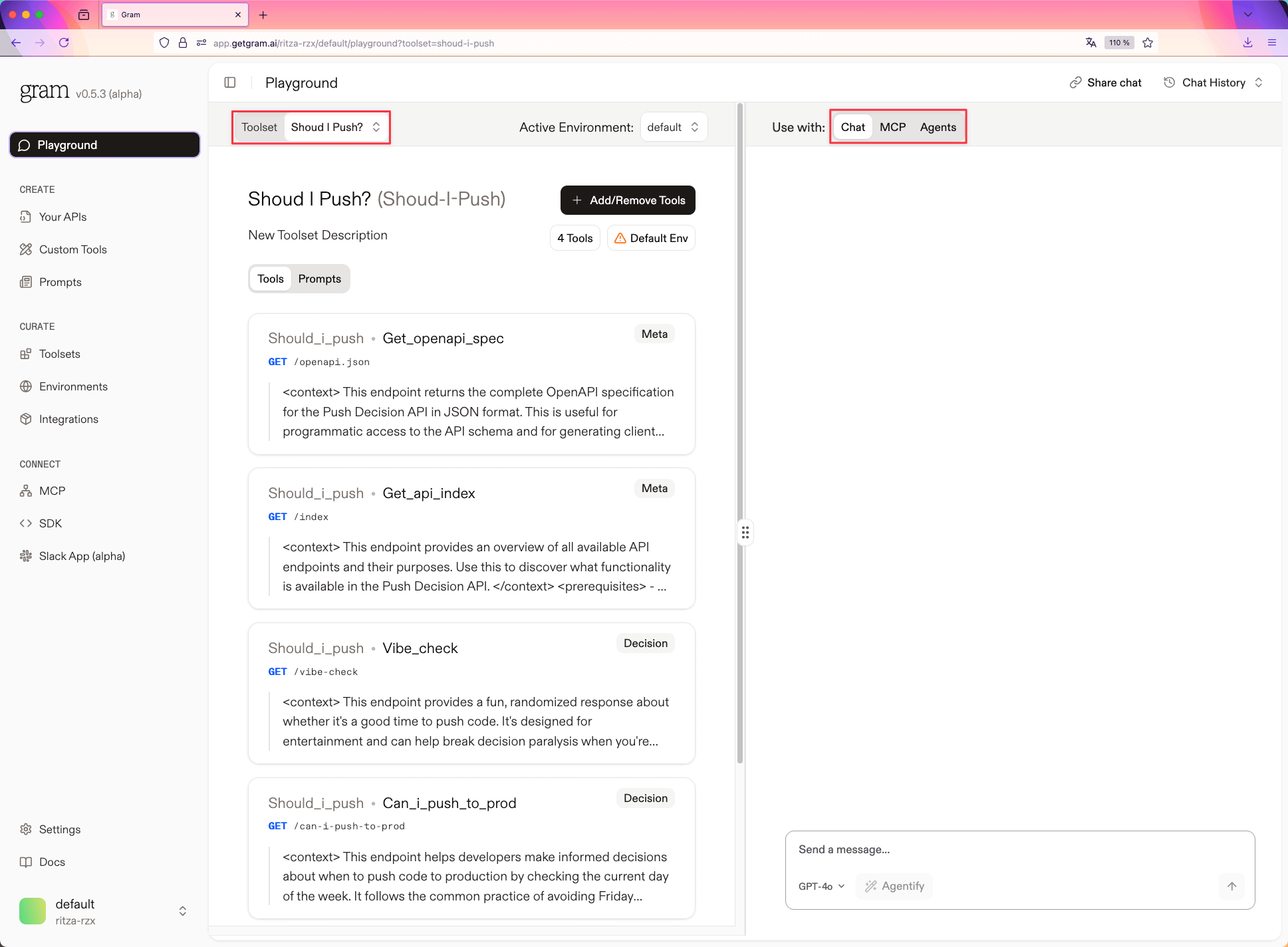1288x947 pixels.
Task: Click the MCP network icon in sidebar
Action: [26, 491]
